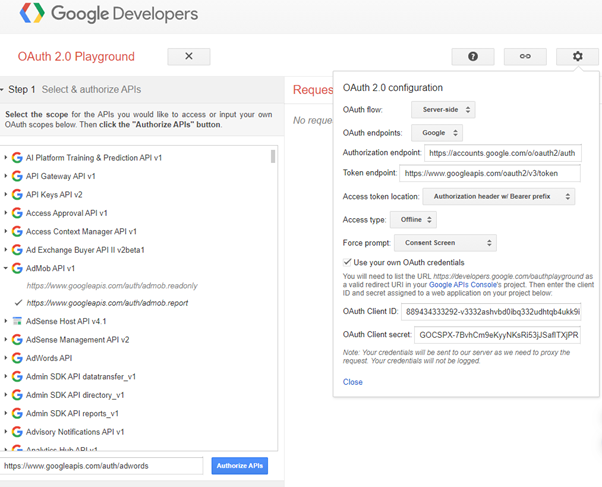Screen dimensions: 602x487
Task: Expand Admin SDK API reports_v1 node
Action: pos(5,413)
